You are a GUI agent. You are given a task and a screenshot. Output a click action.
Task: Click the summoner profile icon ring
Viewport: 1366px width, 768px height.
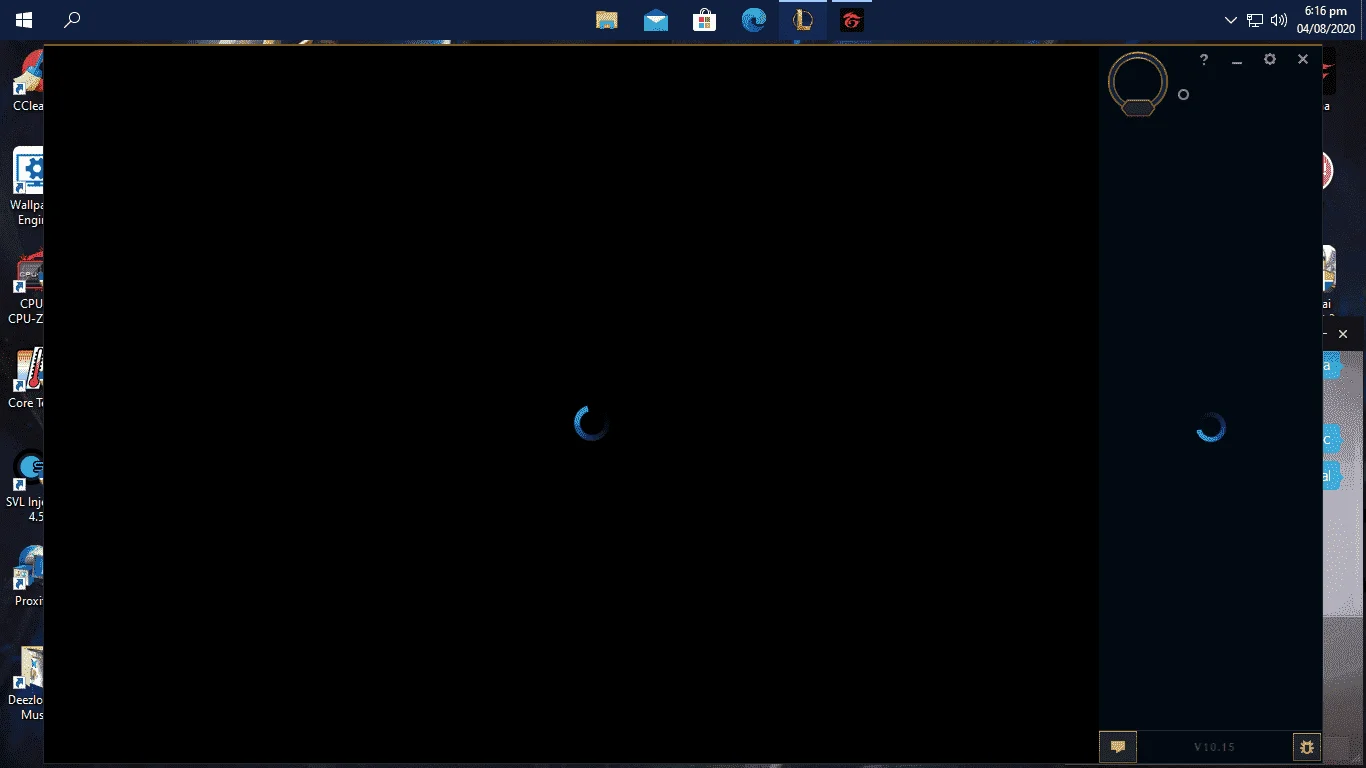1138,83
